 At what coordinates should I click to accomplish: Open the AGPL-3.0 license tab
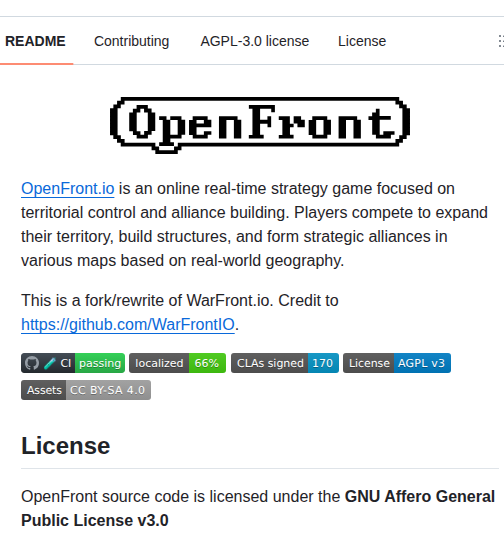pyautogui.click(x=255, y=41)
